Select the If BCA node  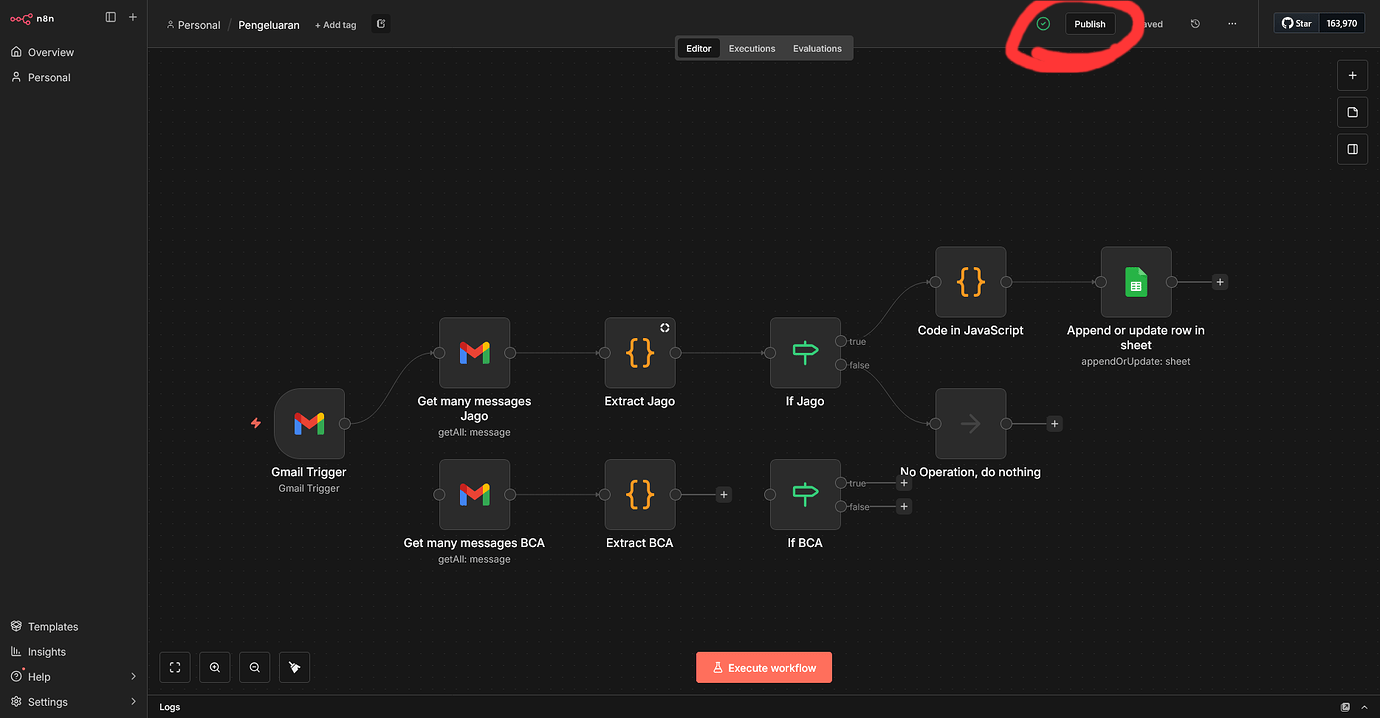(805, 495)
